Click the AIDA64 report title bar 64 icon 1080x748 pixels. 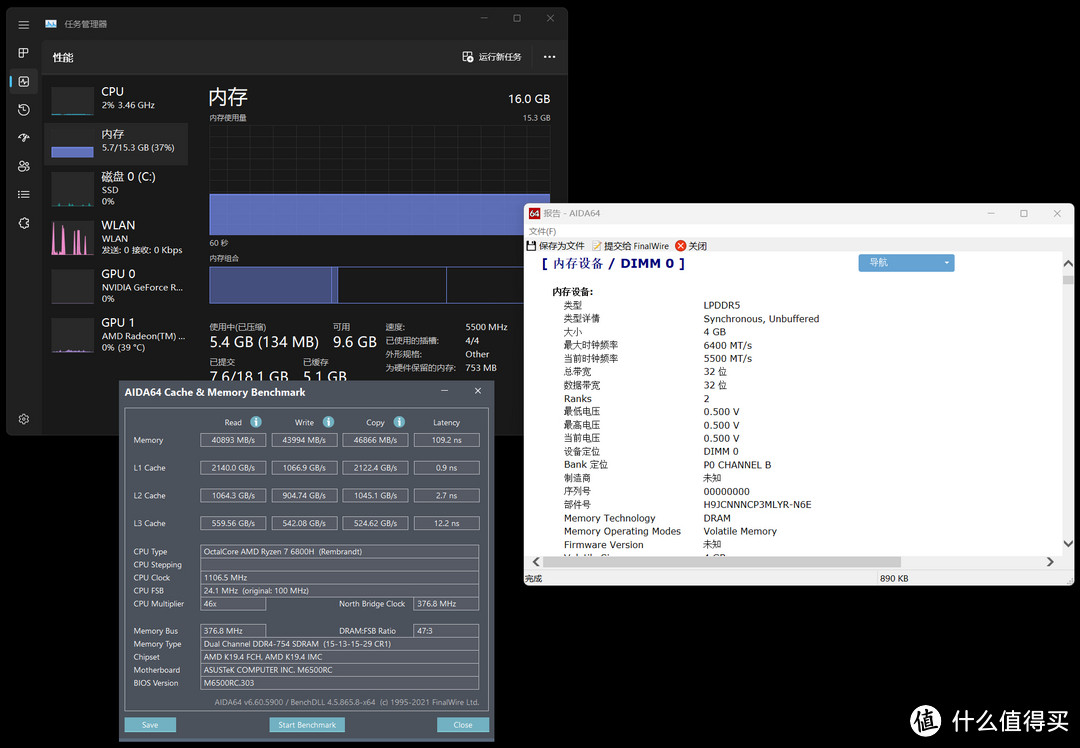coord(534,214)
